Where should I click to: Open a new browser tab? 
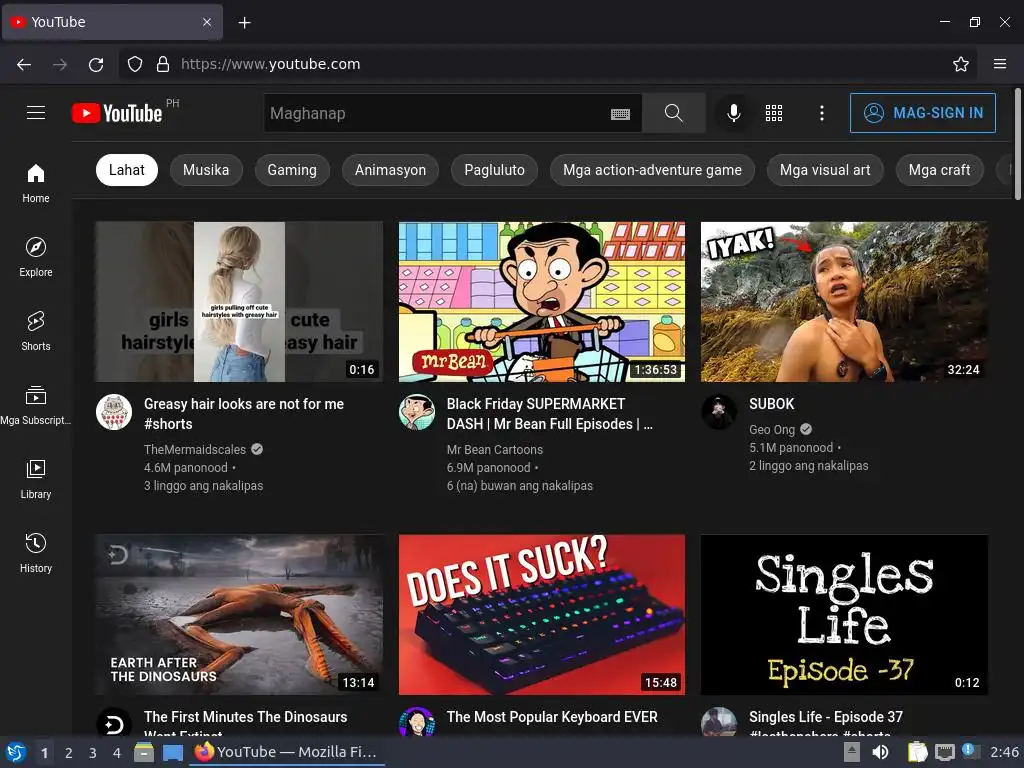244,23
